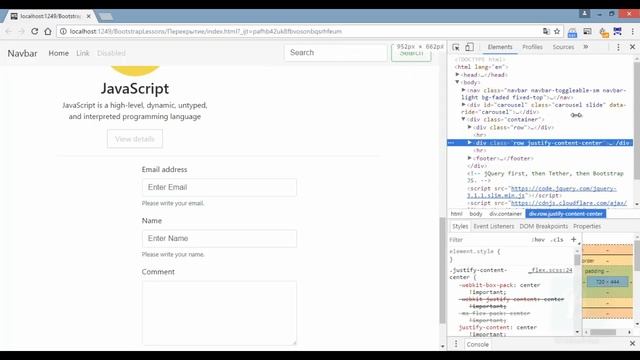Open Chrome user profile button
This screenshot has height=360, width=640.
pos(584,13)
